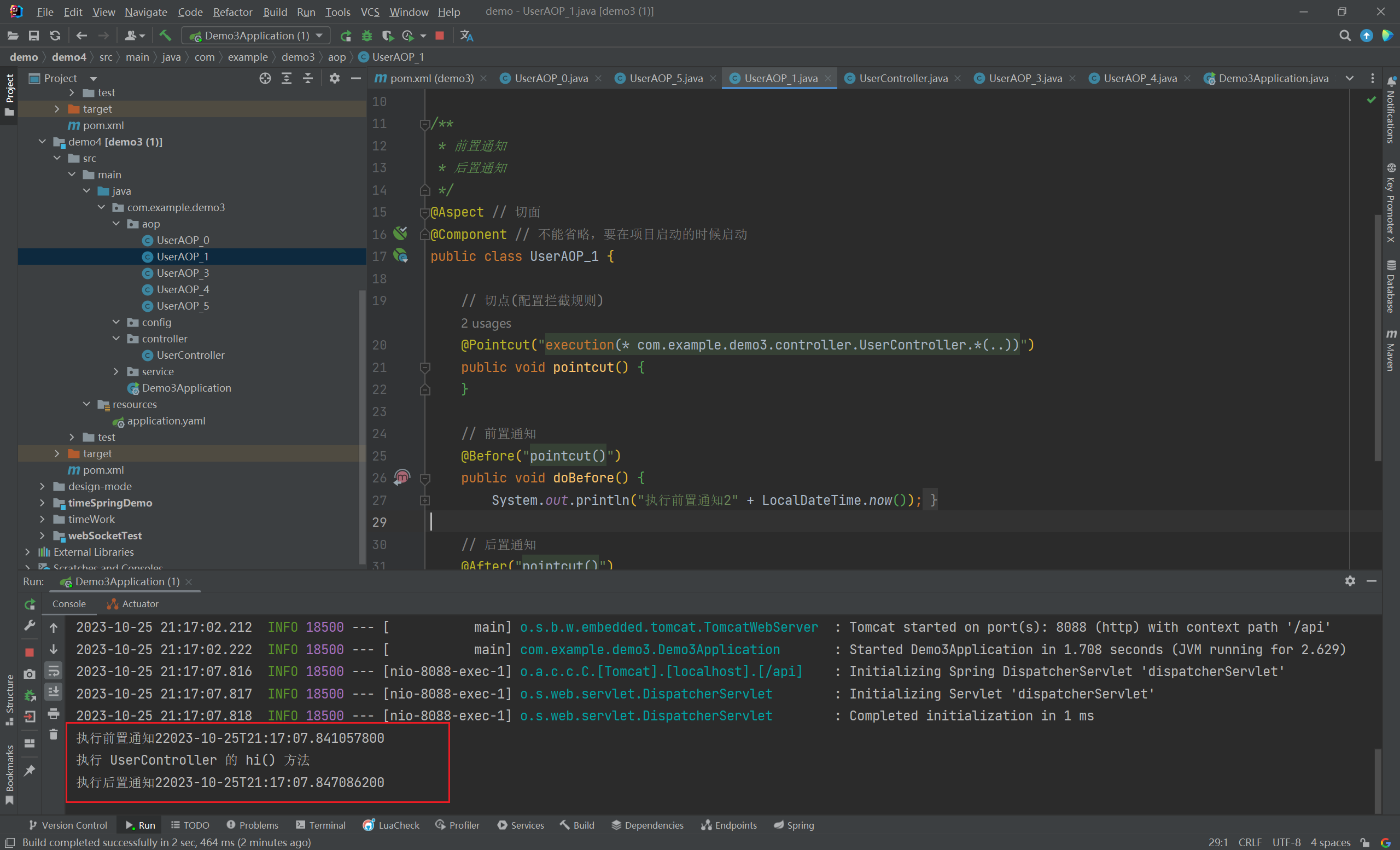This screenshot has width=1400, height=850.
Task: Toggle scroll to end in console
Action: click(54, 692)
